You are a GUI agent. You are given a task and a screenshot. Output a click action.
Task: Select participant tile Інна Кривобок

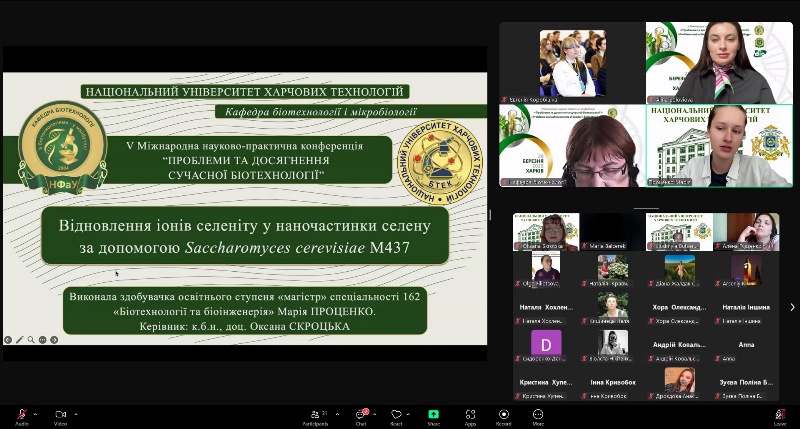pyautogui.click(x=612, y=383)
